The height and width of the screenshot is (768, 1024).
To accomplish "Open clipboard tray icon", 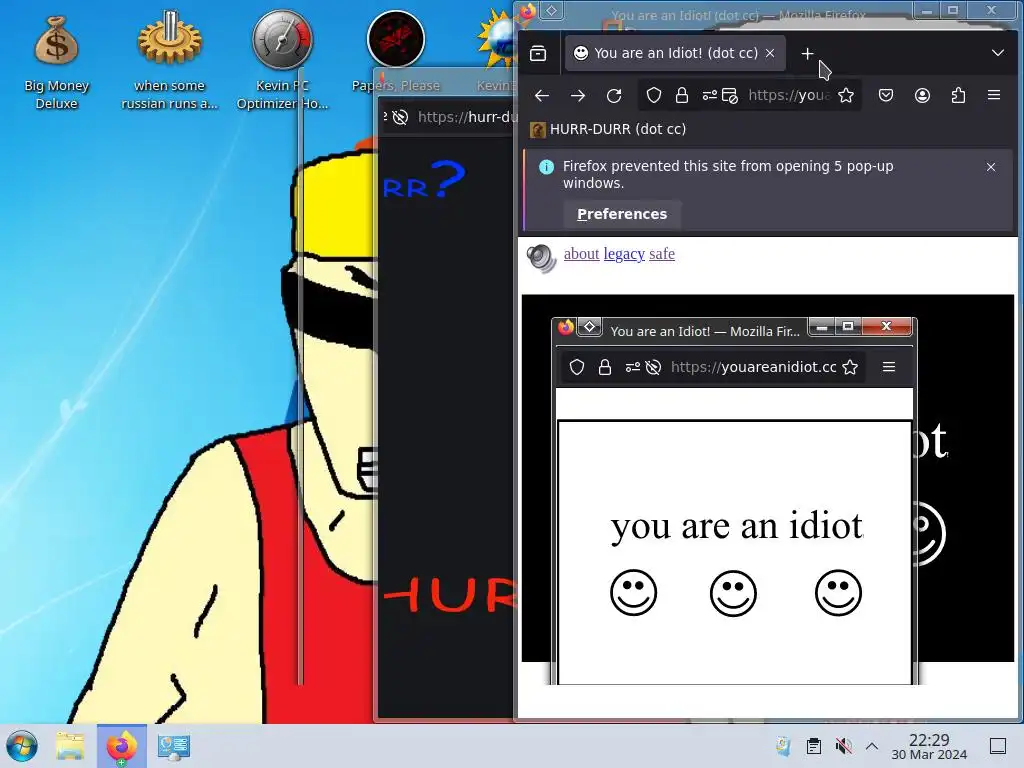I will pyautogui.click(x=814, y=746).
